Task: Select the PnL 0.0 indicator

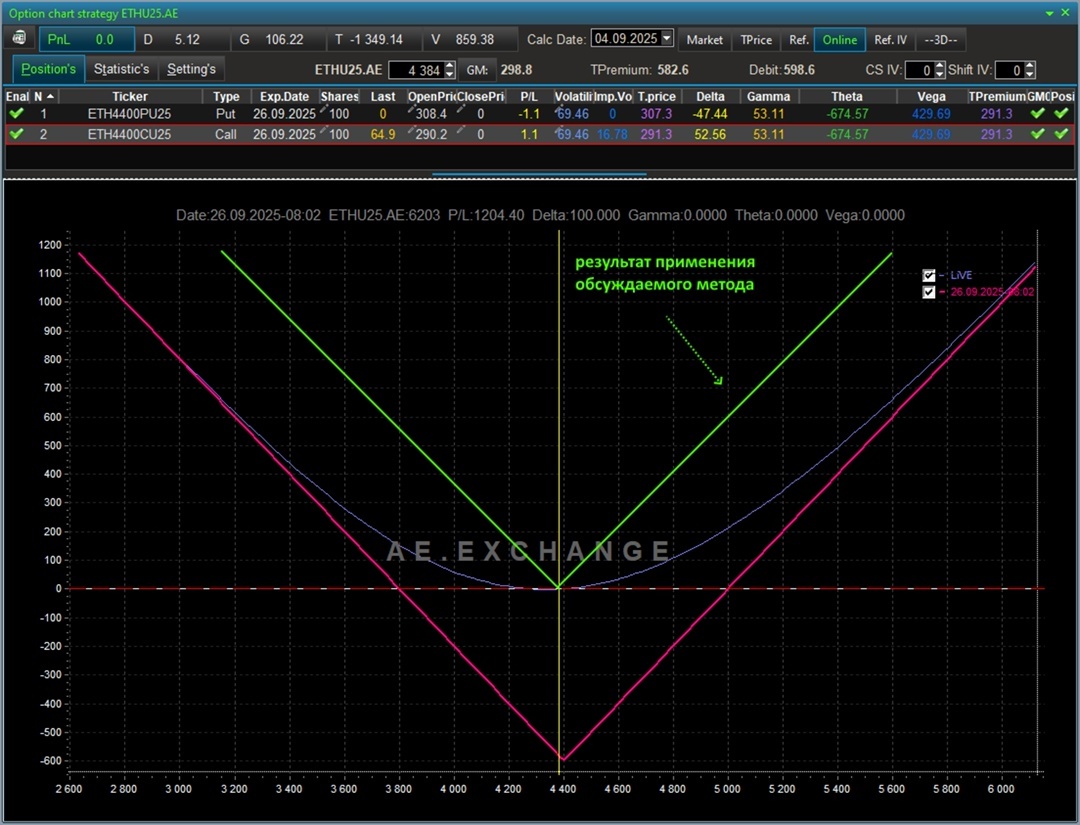Action: click(x=86, y=39)
